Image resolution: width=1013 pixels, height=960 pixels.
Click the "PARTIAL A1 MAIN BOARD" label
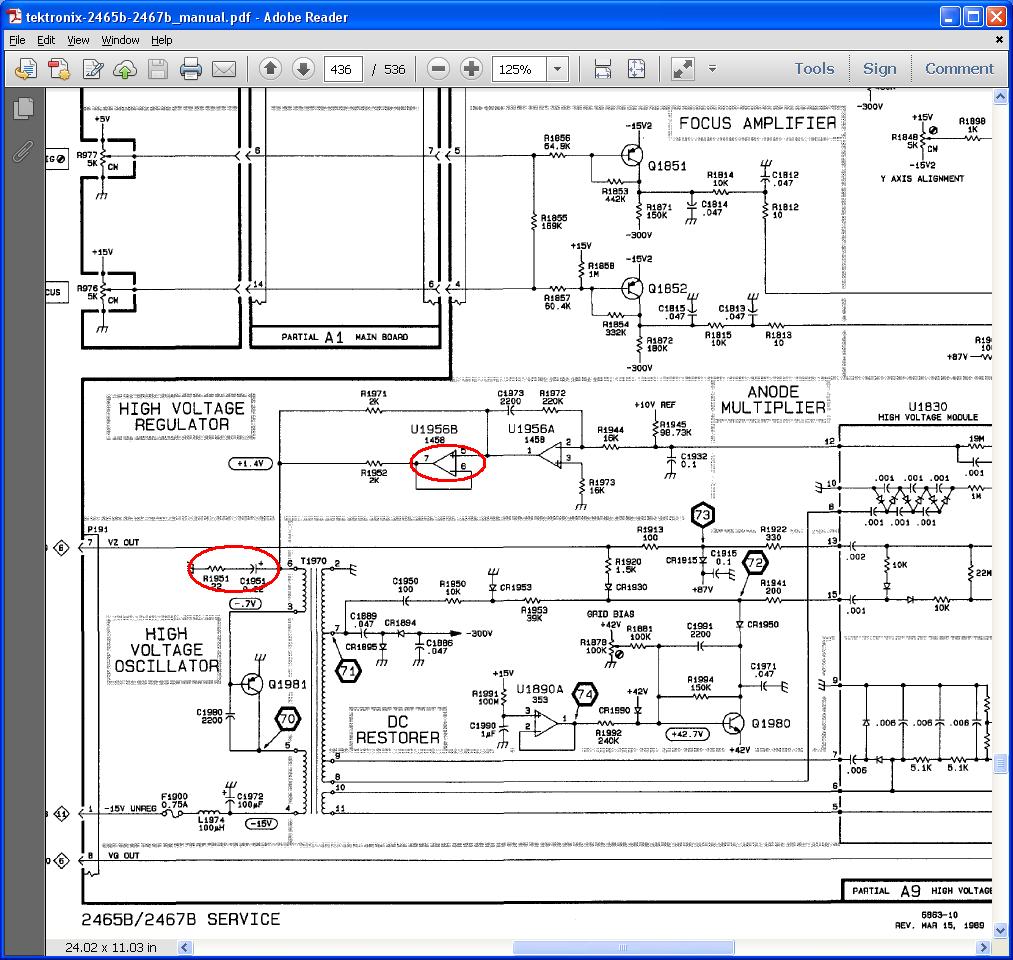click(x=344, y=337)
